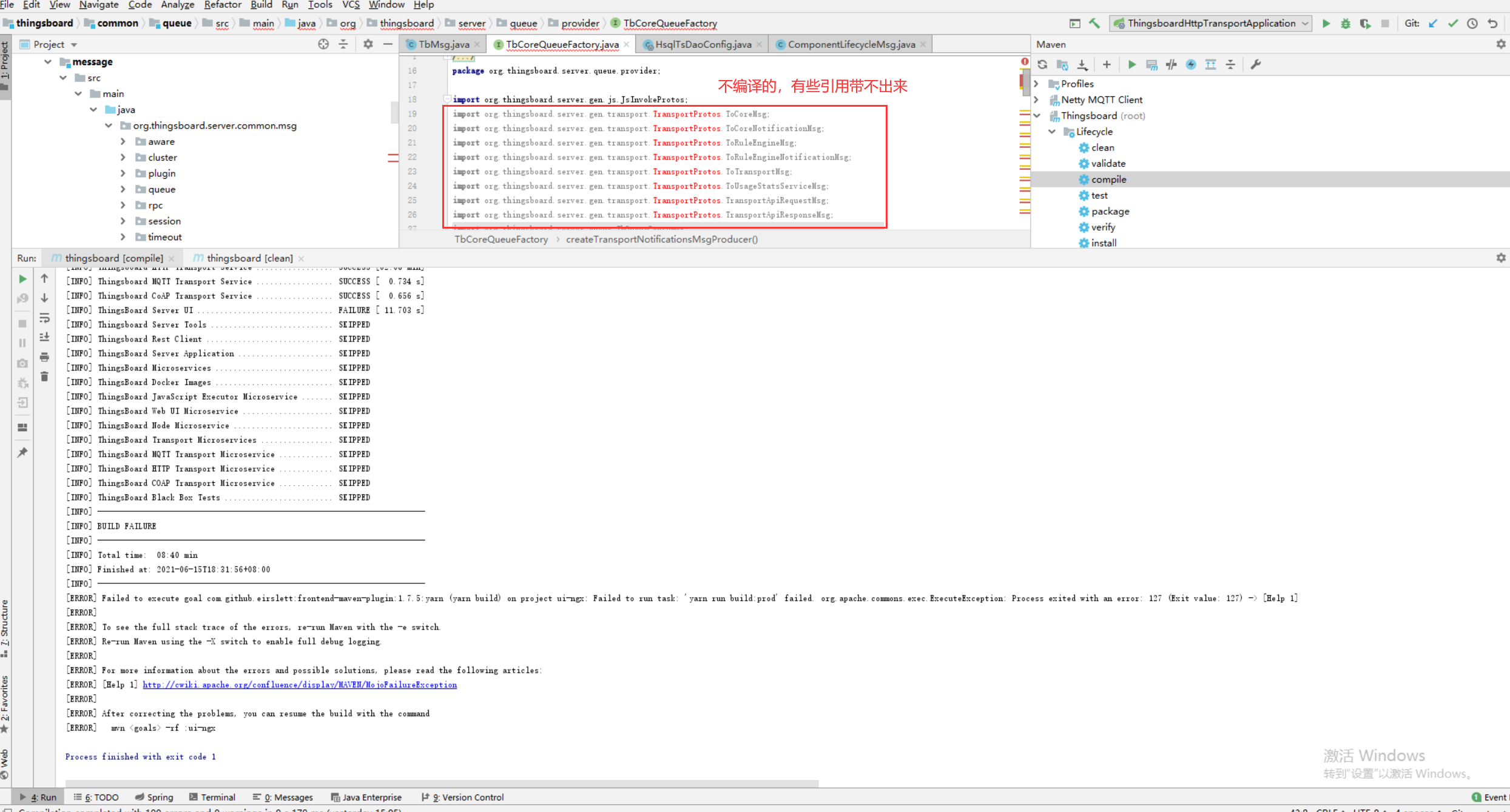Click the Run console horizontal scrollbar

pyautogui.click(x=442, y=783)
